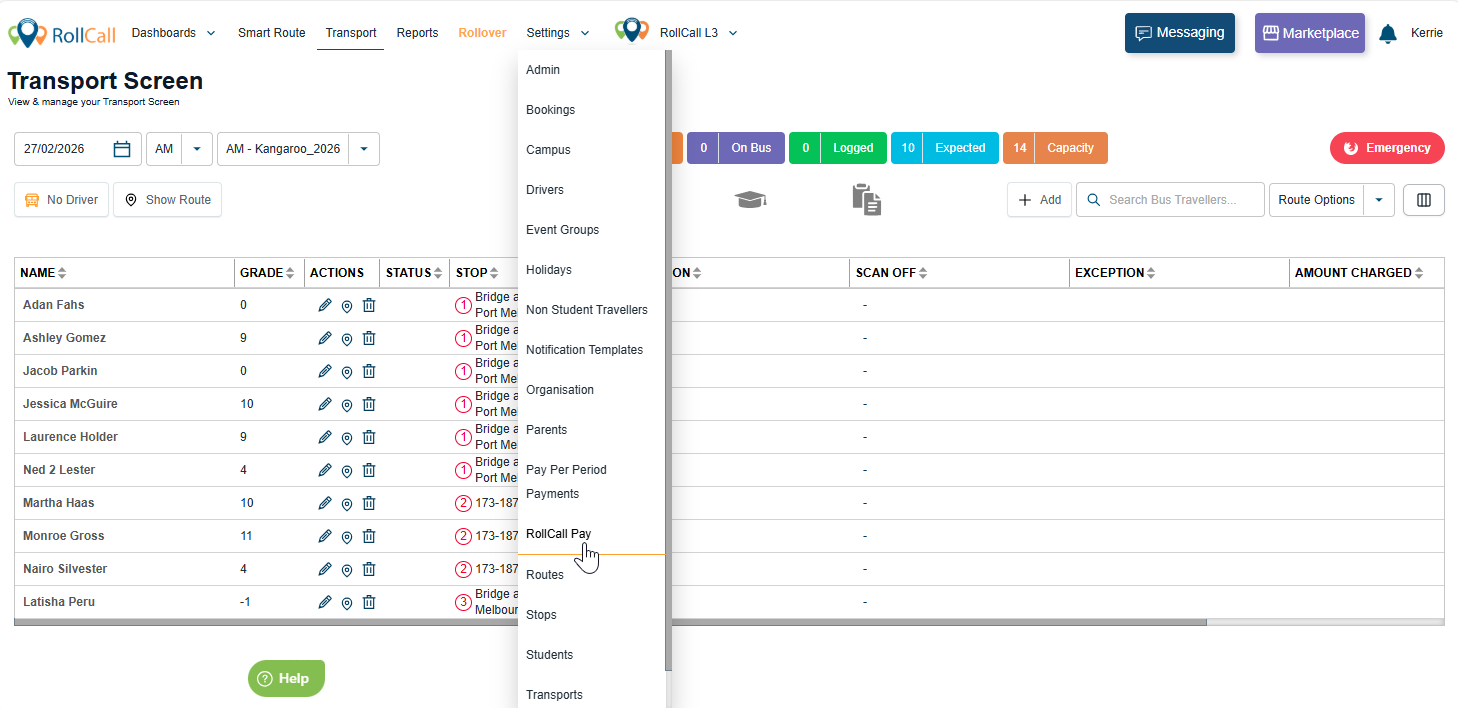Open the AM - Kangaroo_2026 route dropdown
The height and width of the screenshot is (708, 1458).
363,149
